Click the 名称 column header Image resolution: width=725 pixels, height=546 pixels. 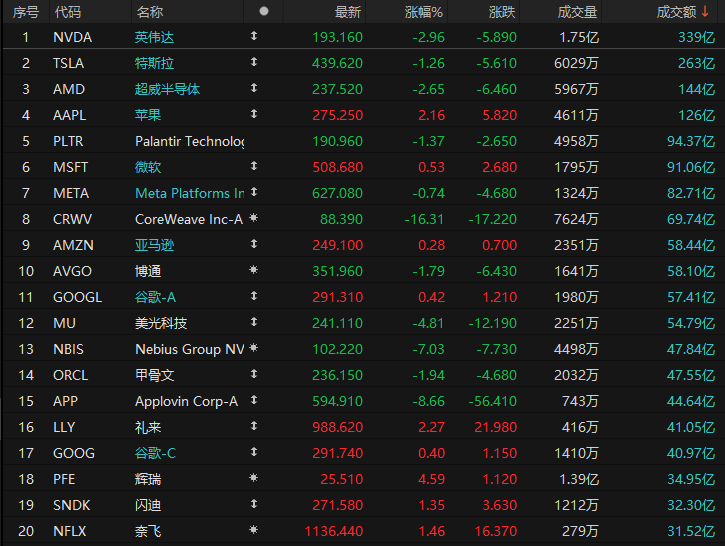pos(150,12)
